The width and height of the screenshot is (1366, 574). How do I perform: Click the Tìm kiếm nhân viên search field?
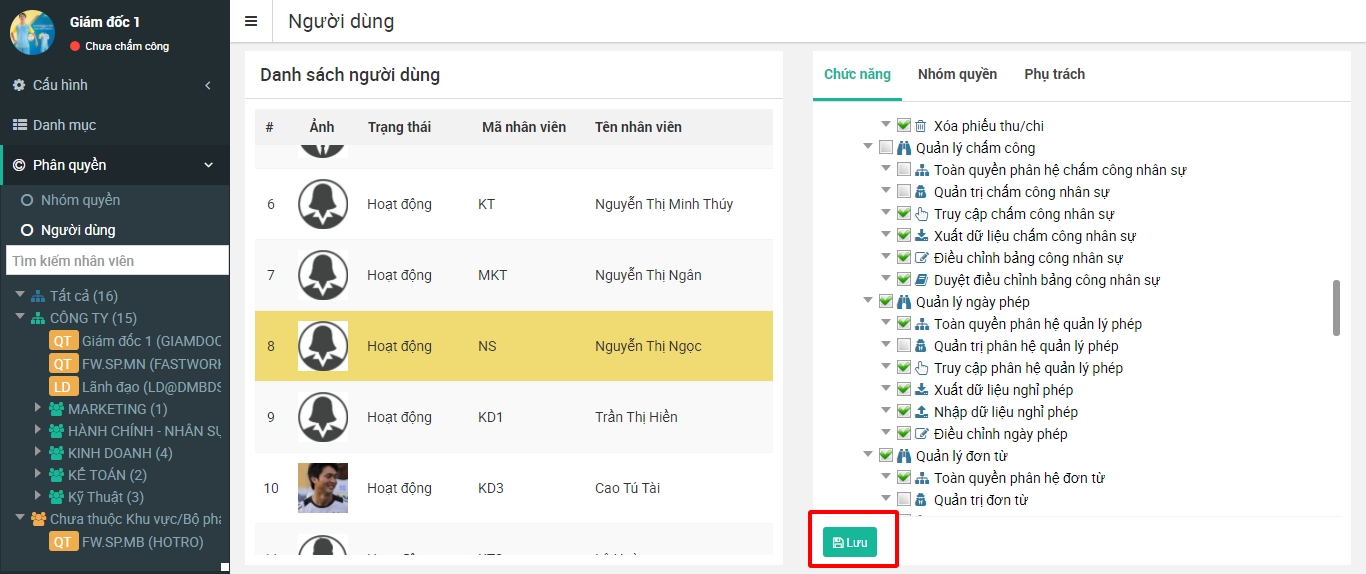tap(117, 261)
